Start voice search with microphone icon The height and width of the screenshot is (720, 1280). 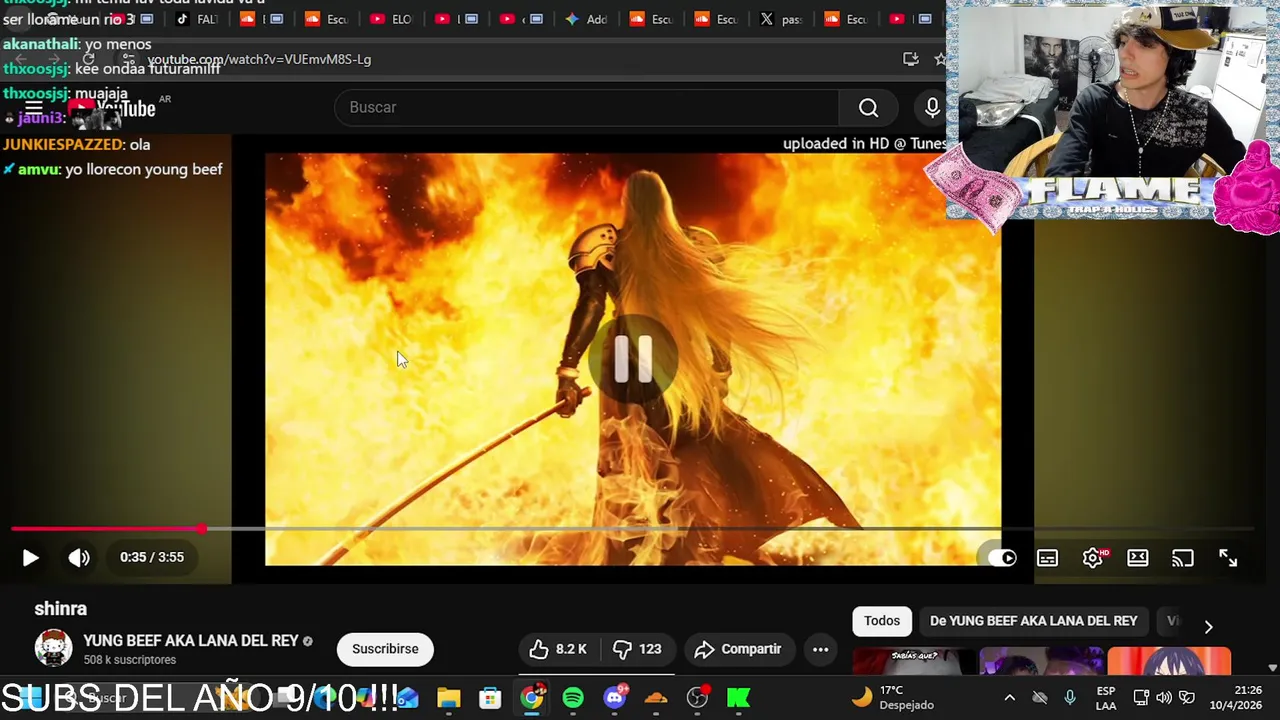pos(932,107)
